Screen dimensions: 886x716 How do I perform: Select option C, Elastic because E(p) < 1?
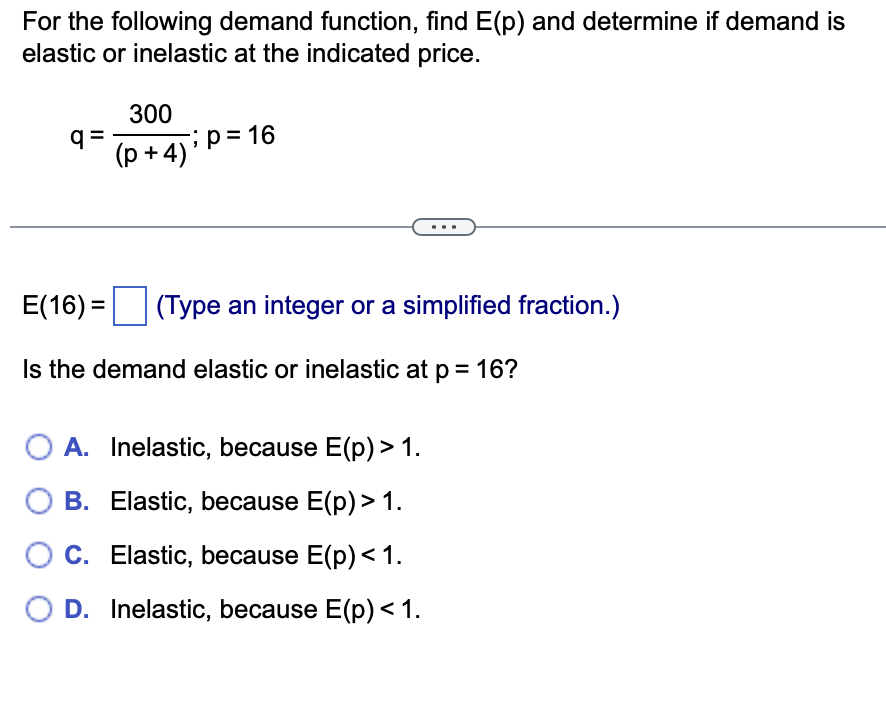[40, 556]
